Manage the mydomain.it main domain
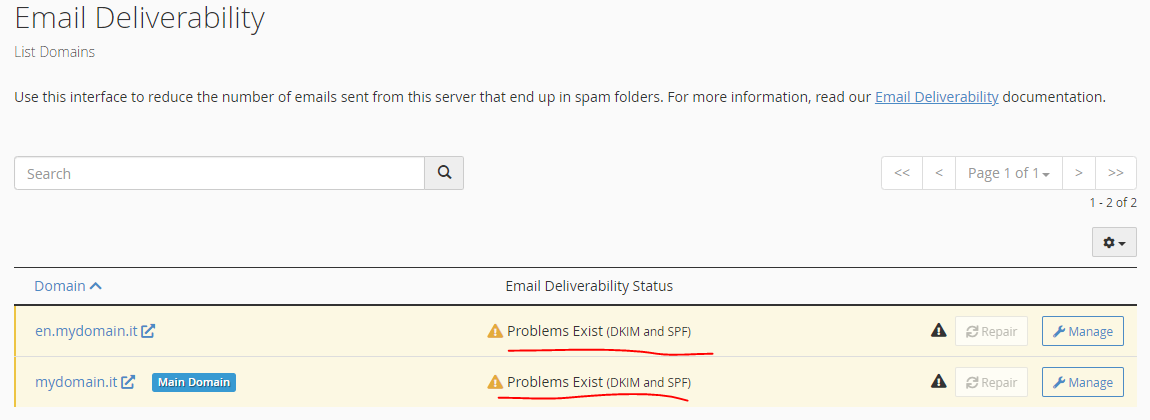This screenshot has width=1150, height=420. (x=1083, y=382)
